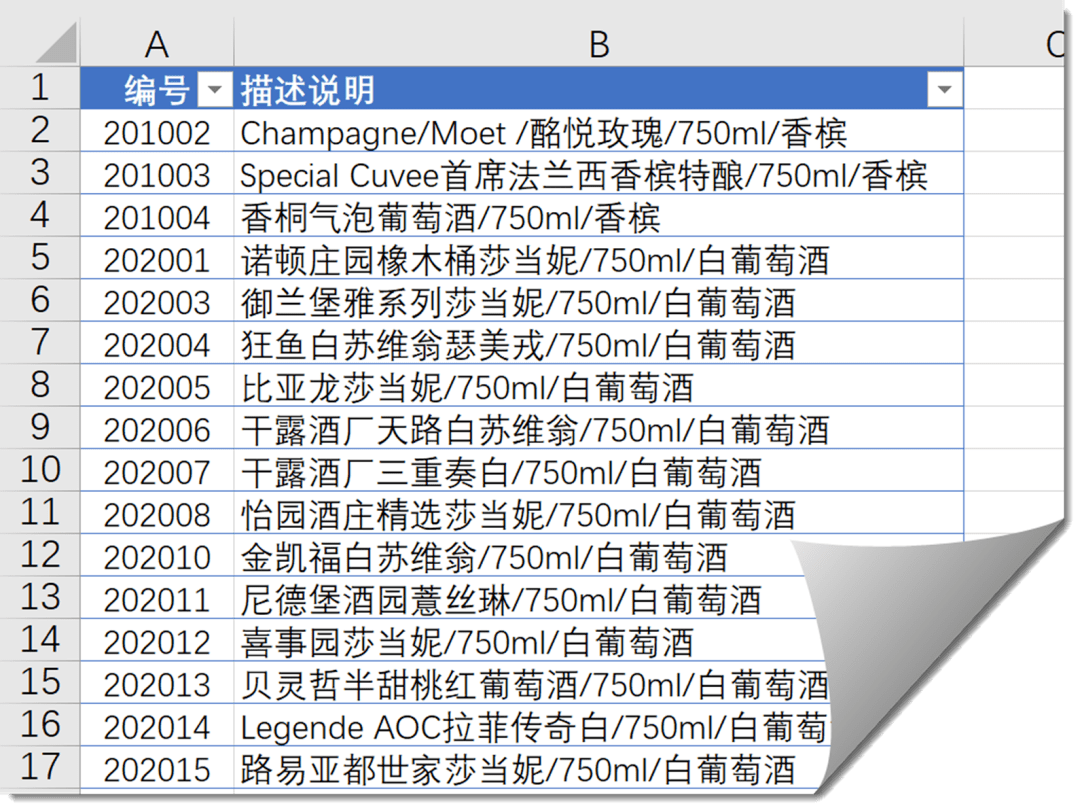Click cell containing 202013

[x=157, y=684]
